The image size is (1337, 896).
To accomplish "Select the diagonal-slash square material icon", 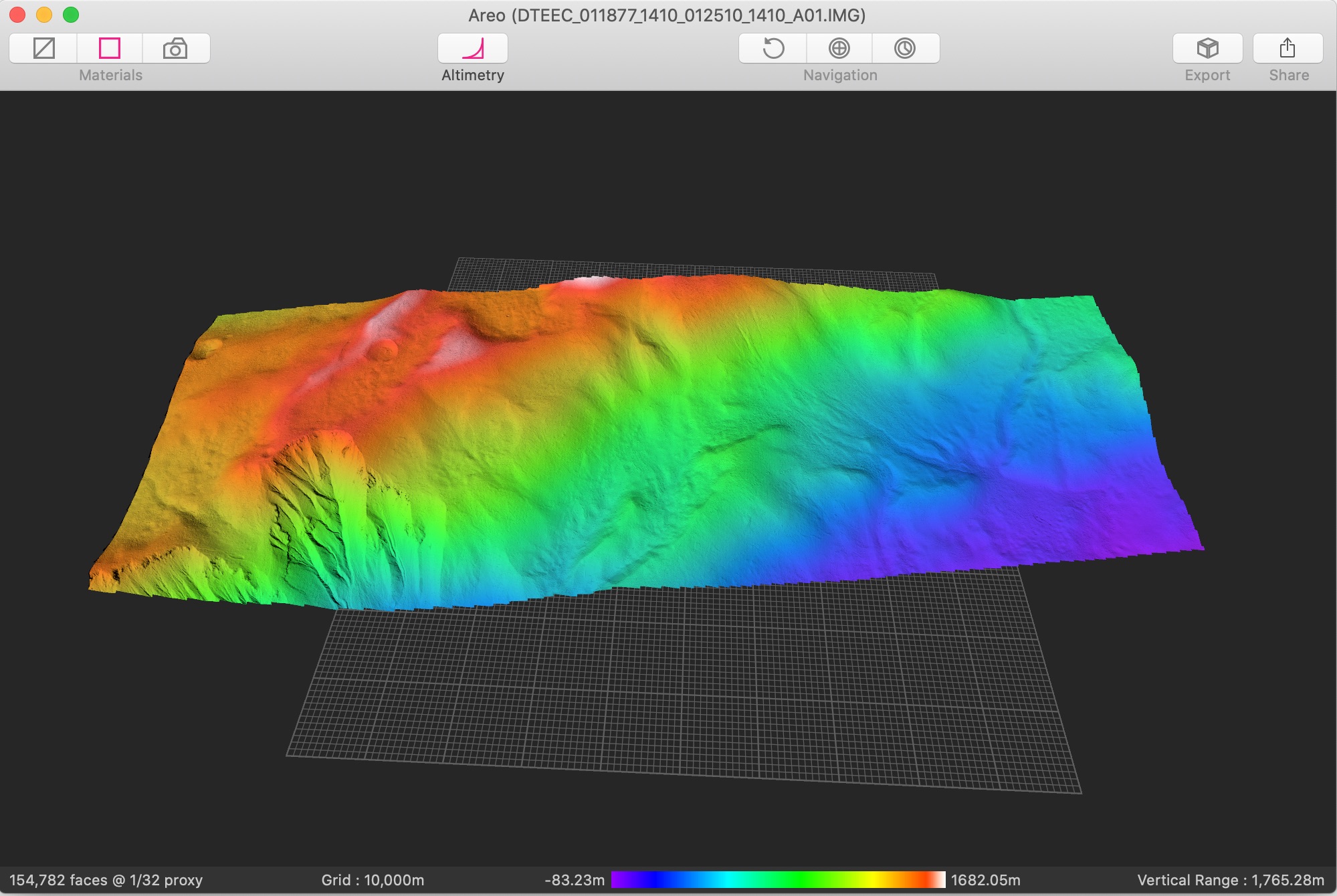I will (44, 48).
